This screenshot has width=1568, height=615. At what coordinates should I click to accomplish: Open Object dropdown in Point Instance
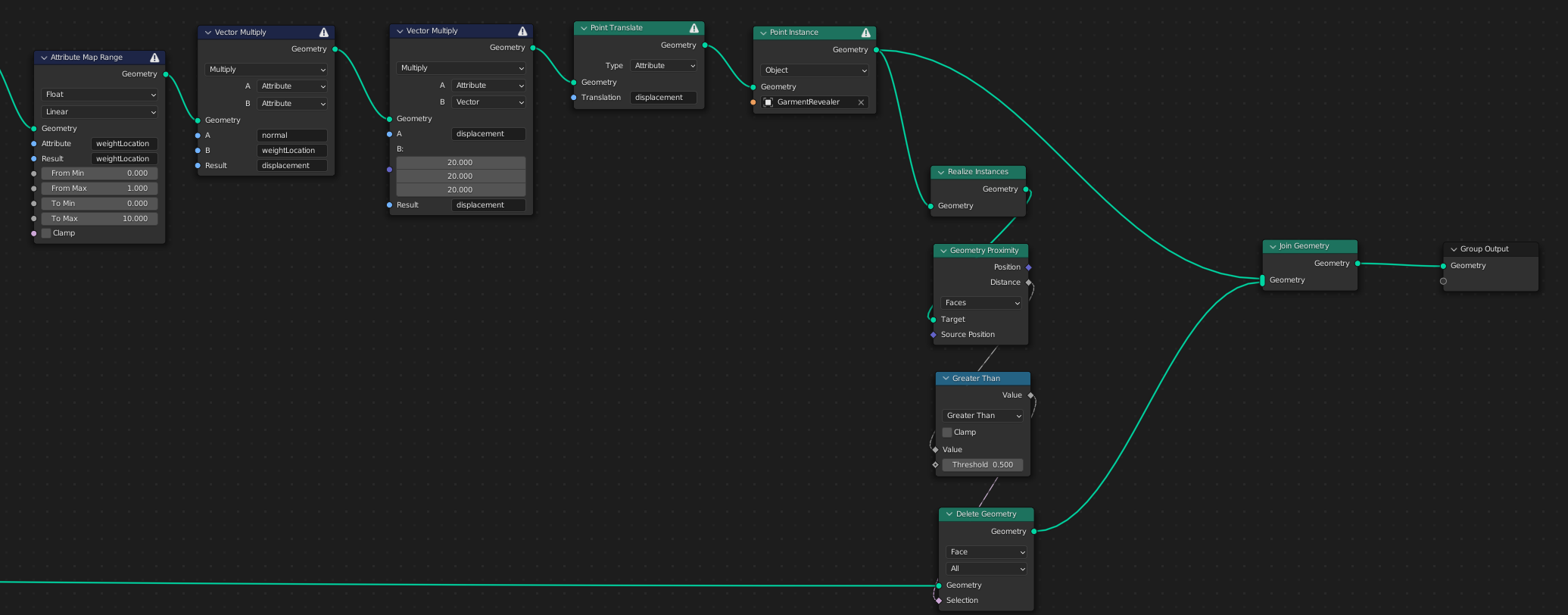[x=815, y=70]
